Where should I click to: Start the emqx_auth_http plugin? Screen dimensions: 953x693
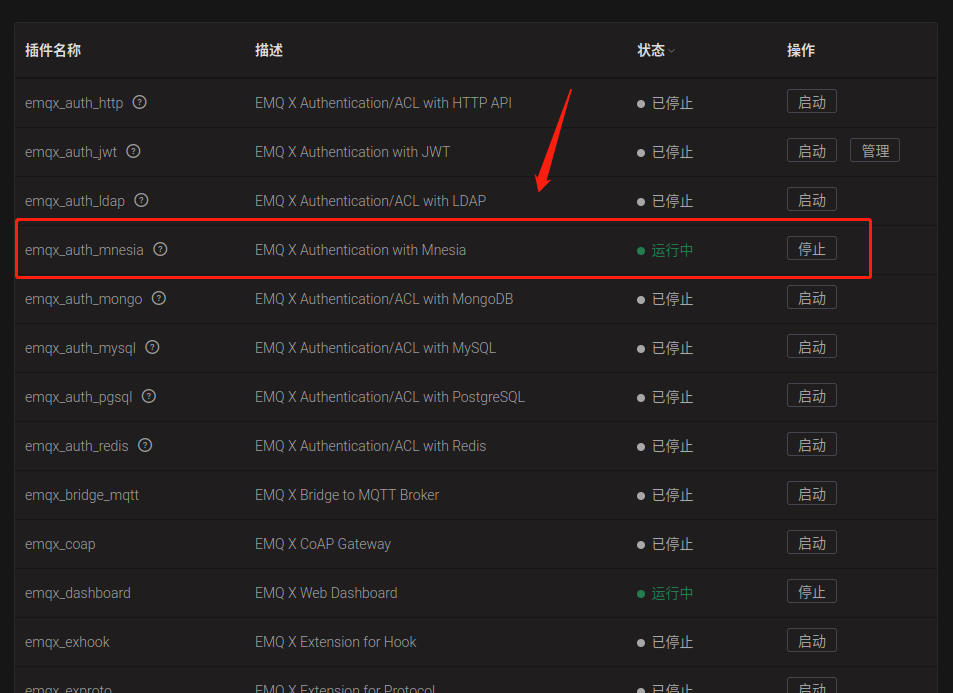coord(811,102)
